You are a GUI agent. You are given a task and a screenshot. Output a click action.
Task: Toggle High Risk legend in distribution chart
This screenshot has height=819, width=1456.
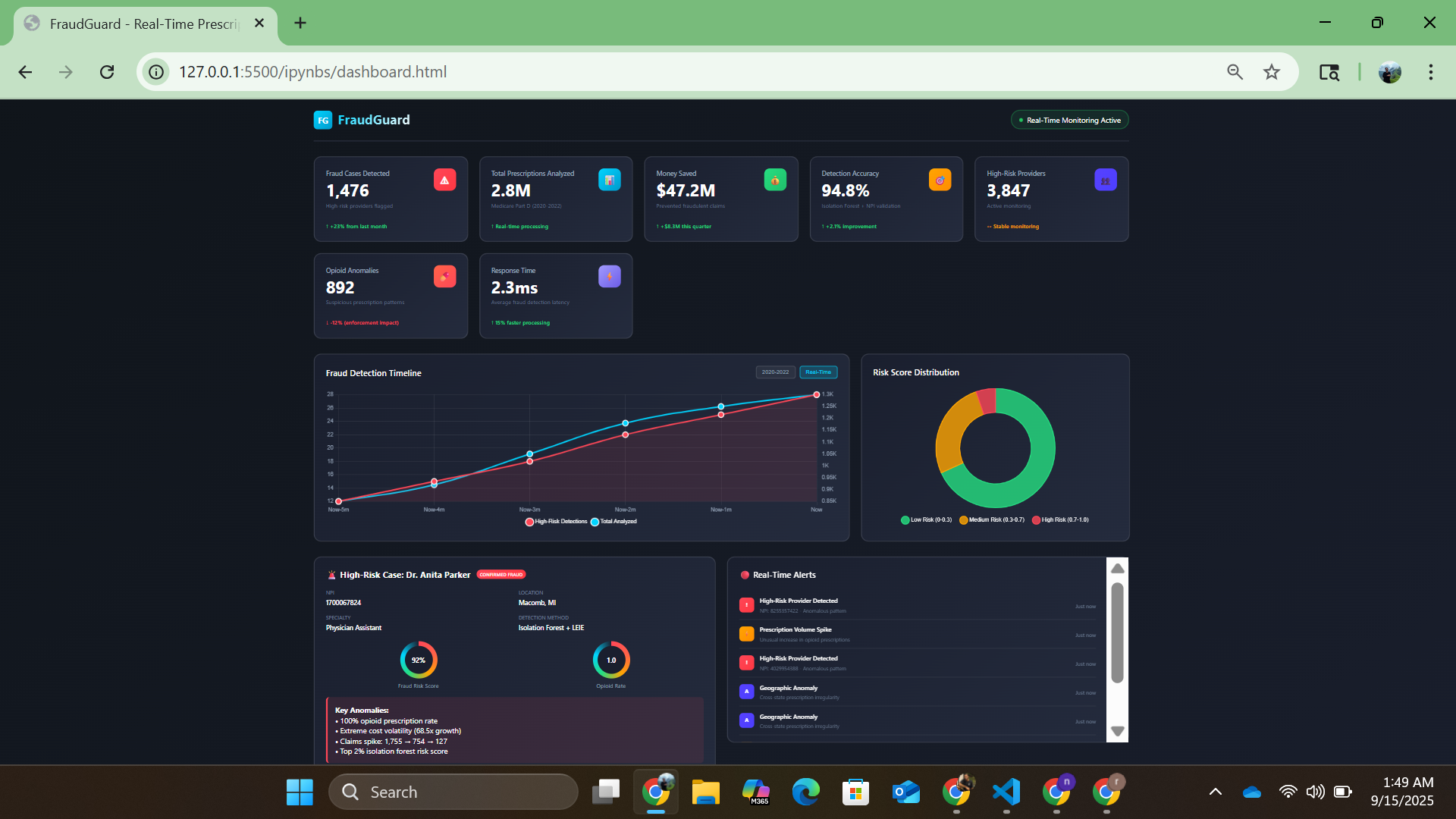pyautogui.click(x=1060, y=520)
